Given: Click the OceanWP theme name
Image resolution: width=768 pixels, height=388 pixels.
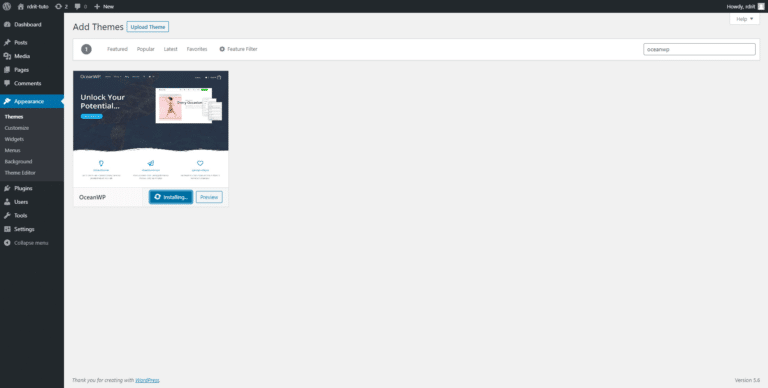Looking at the screenshot, I should 92,197.
